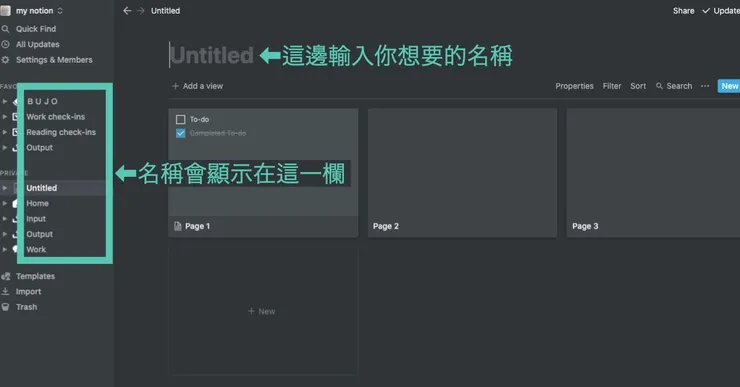Click Add a view
The image size is (740, 387).
(197, 86)
